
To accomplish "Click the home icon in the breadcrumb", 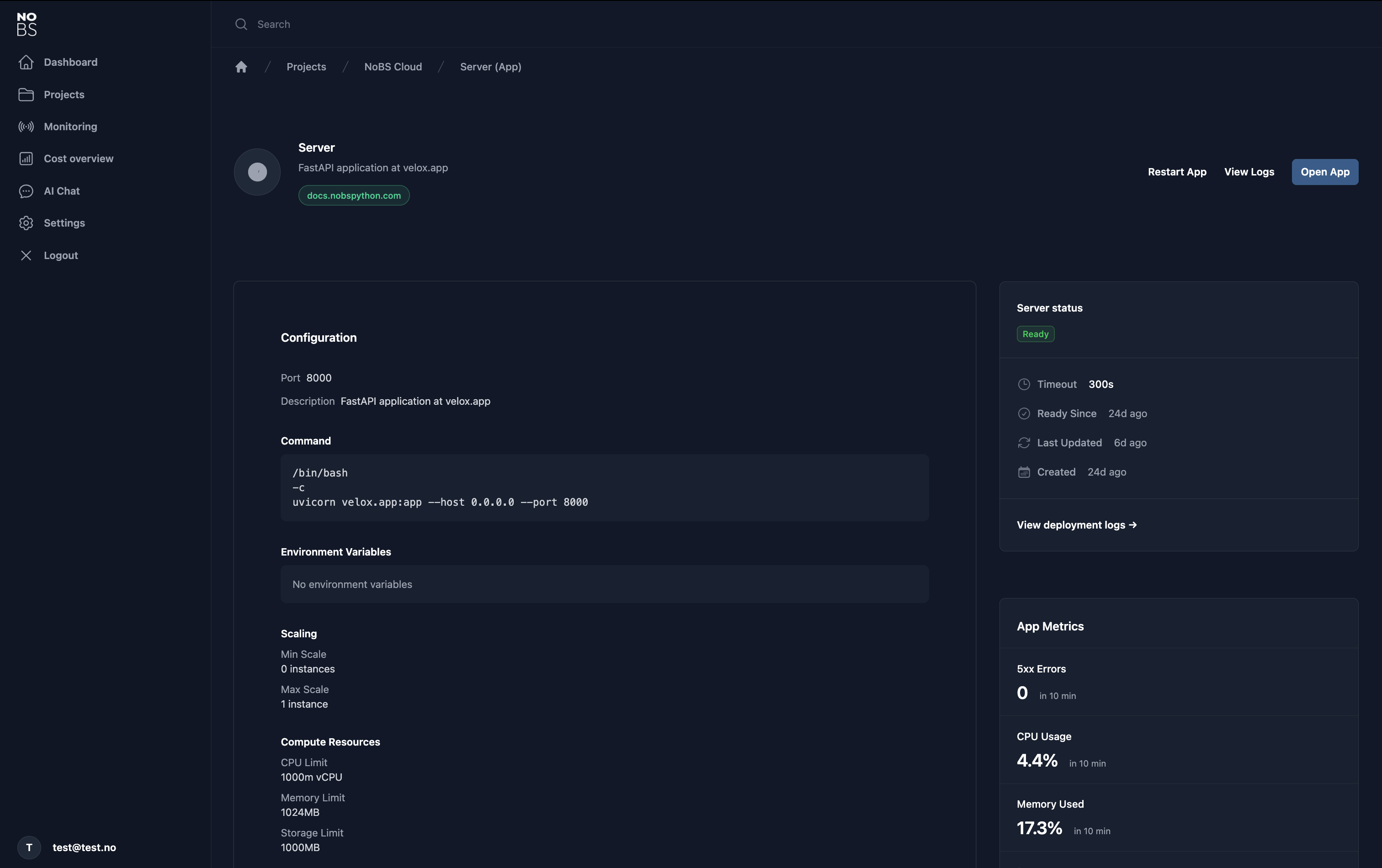I will [x=241, y=67].
